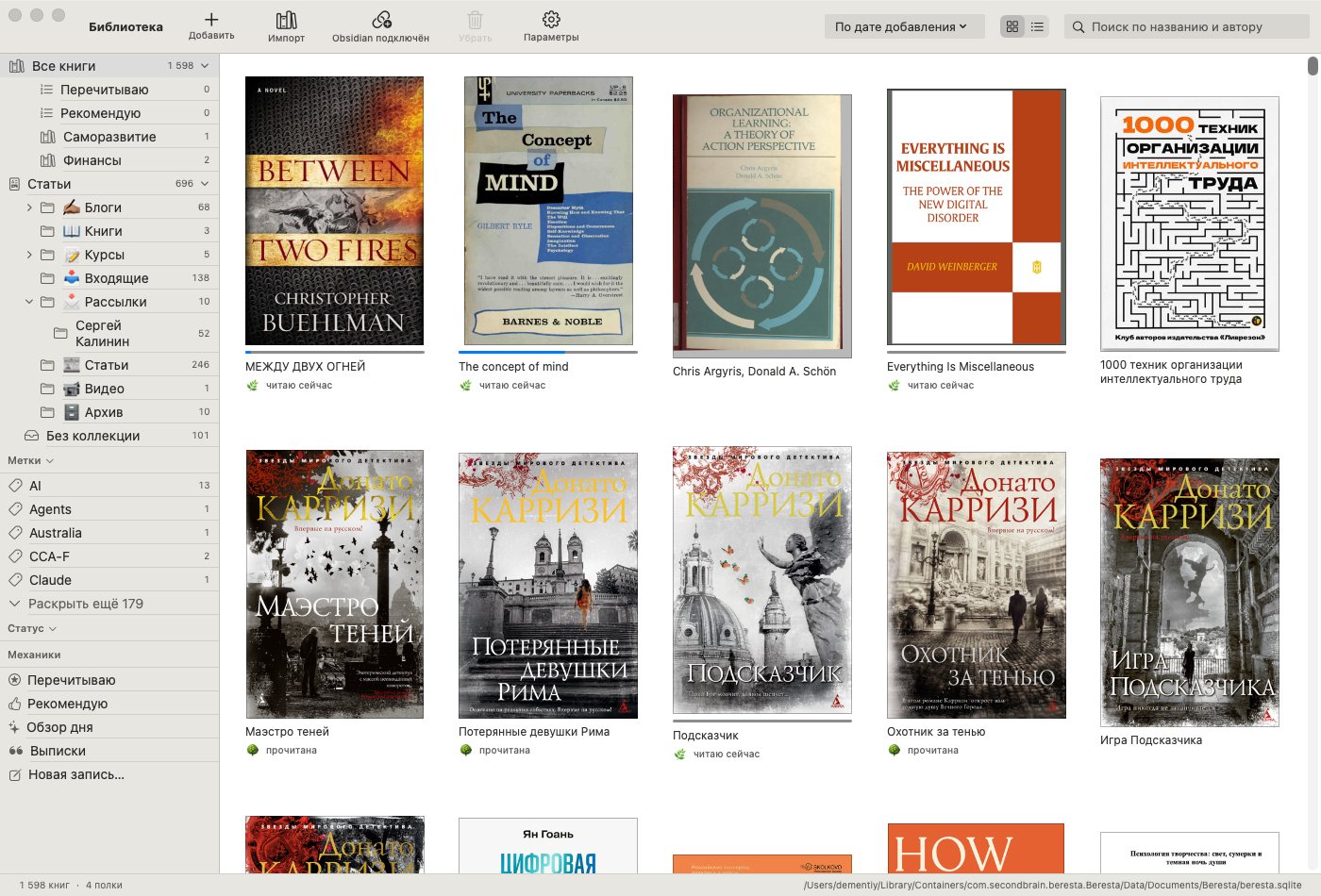
Task: Click the database file path in status bar
Action: 1053,886
